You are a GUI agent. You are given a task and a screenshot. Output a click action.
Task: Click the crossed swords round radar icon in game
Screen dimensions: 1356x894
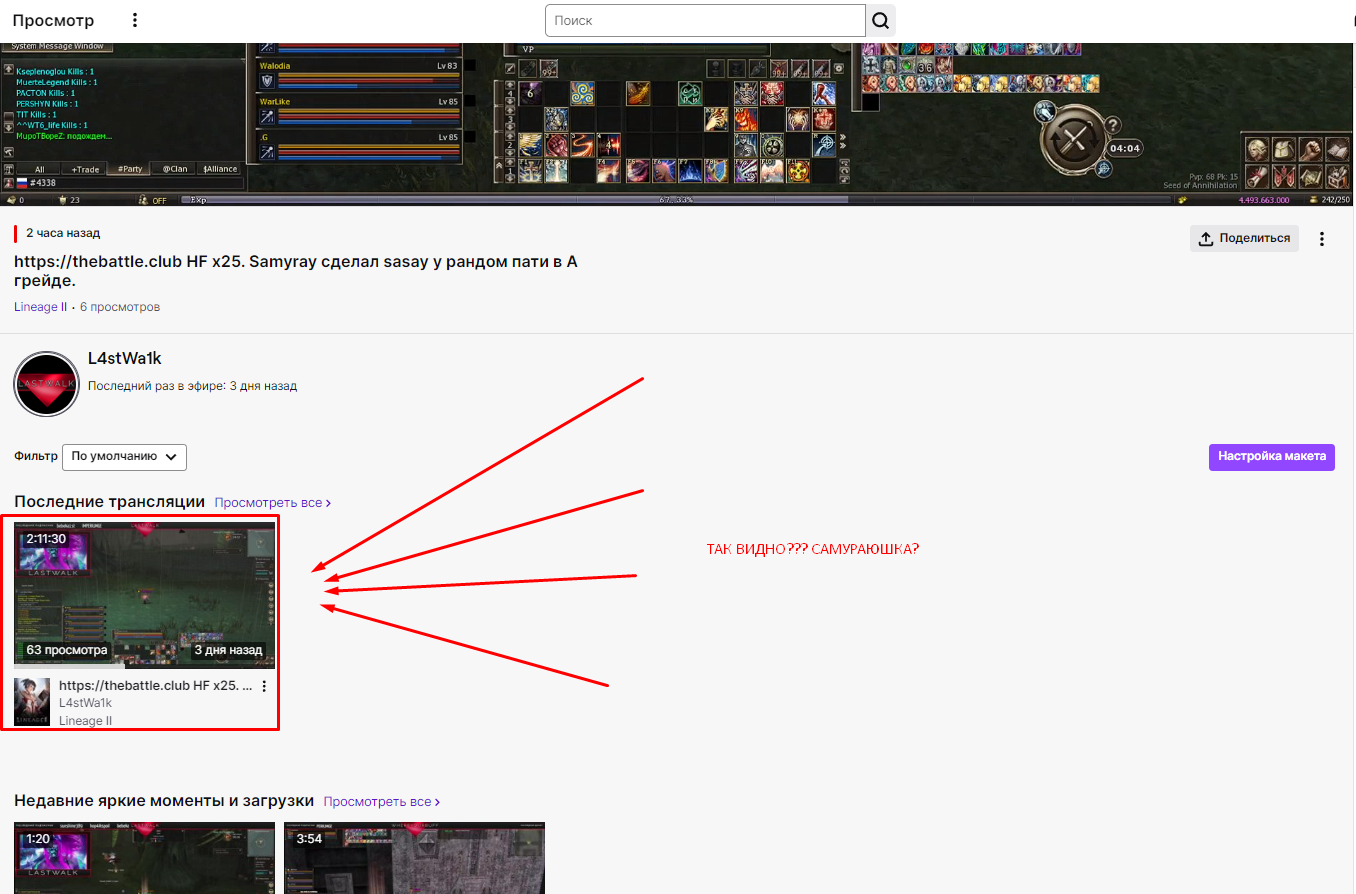[x=1075, y=140]
